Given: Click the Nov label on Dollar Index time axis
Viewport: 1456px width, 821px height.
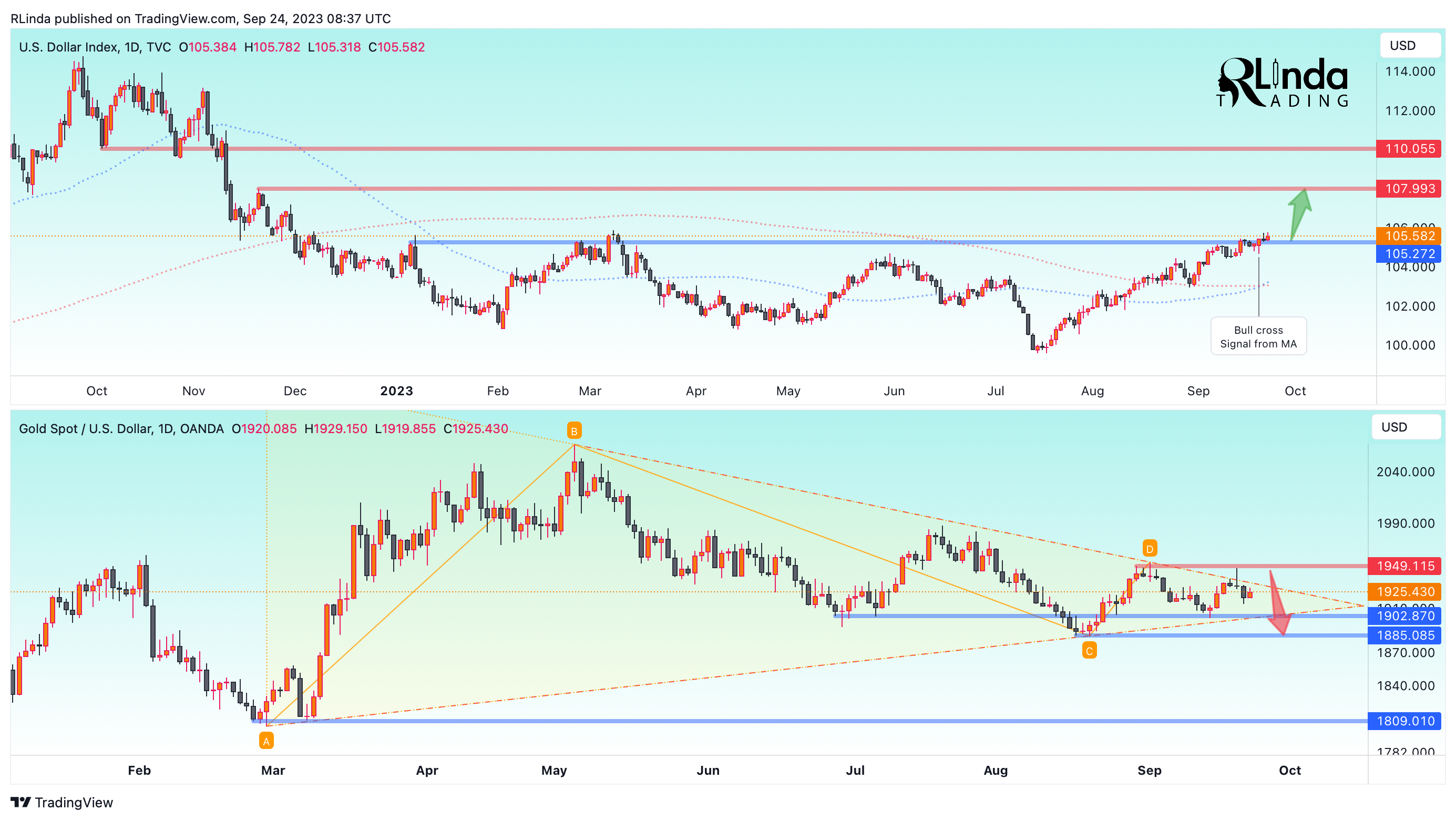Looking at the screenshot, I should pos(193,391).
